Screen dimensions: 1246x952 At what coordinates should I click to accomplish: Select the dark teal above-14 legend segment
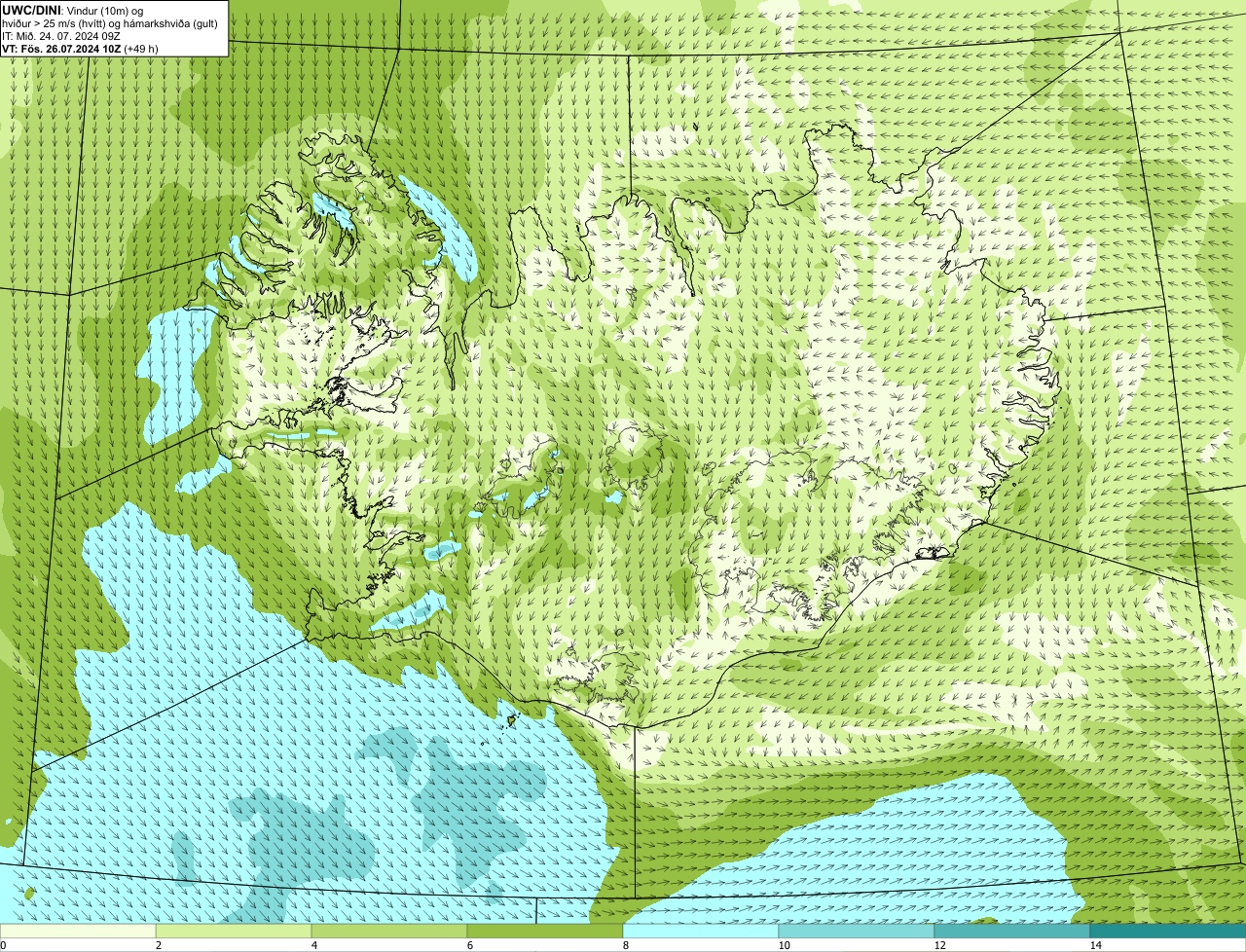[x=1168, y=931]
